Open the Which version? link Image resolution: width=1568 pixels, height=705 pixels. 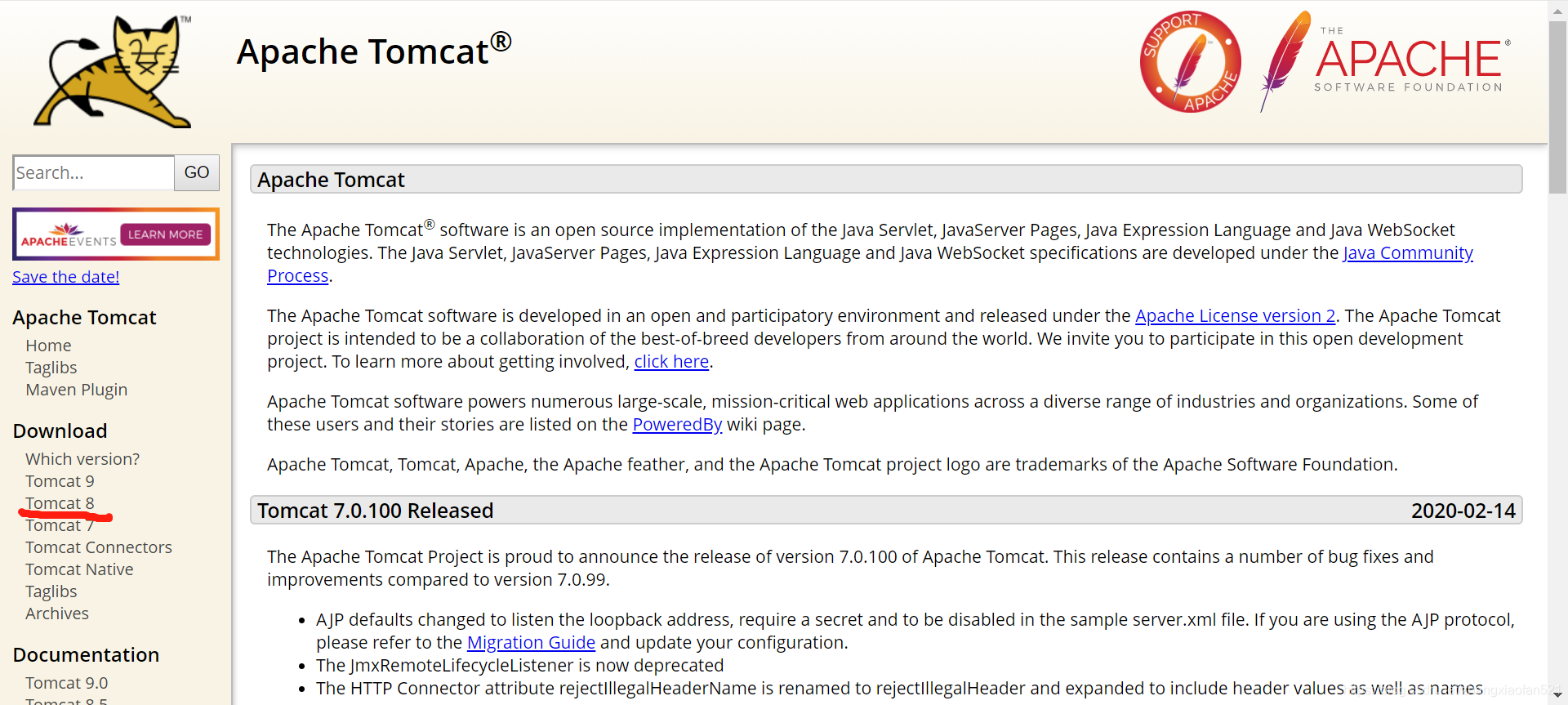click(x=82, y=459)
